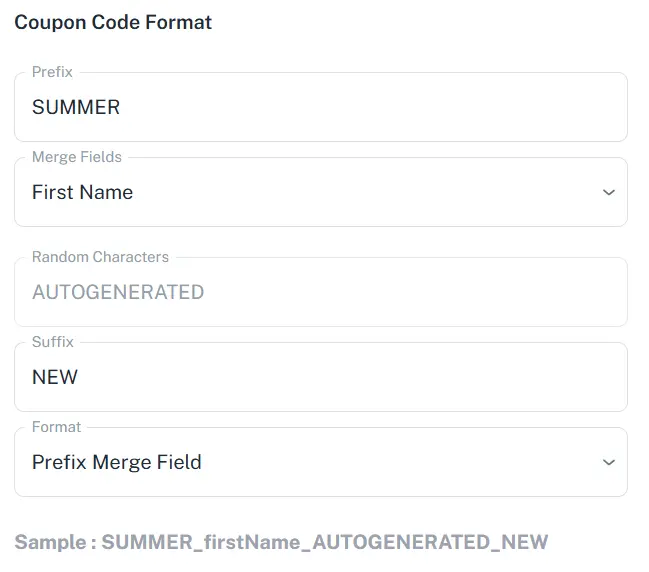Screen dimensions: 649x572
Task: Select the 'First Name' merge field value
Action: tap(82, 192)
